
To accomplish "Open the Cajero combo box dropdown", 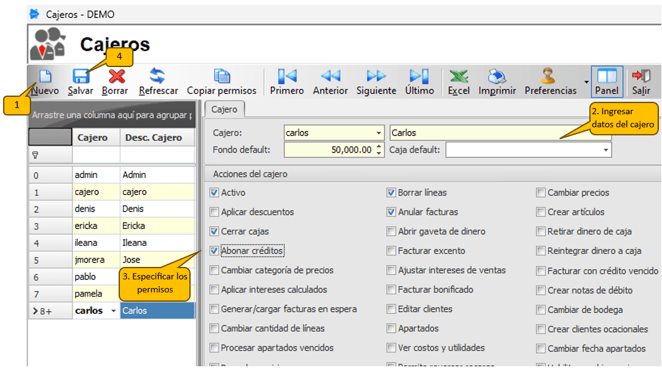I will coord(379,133).
